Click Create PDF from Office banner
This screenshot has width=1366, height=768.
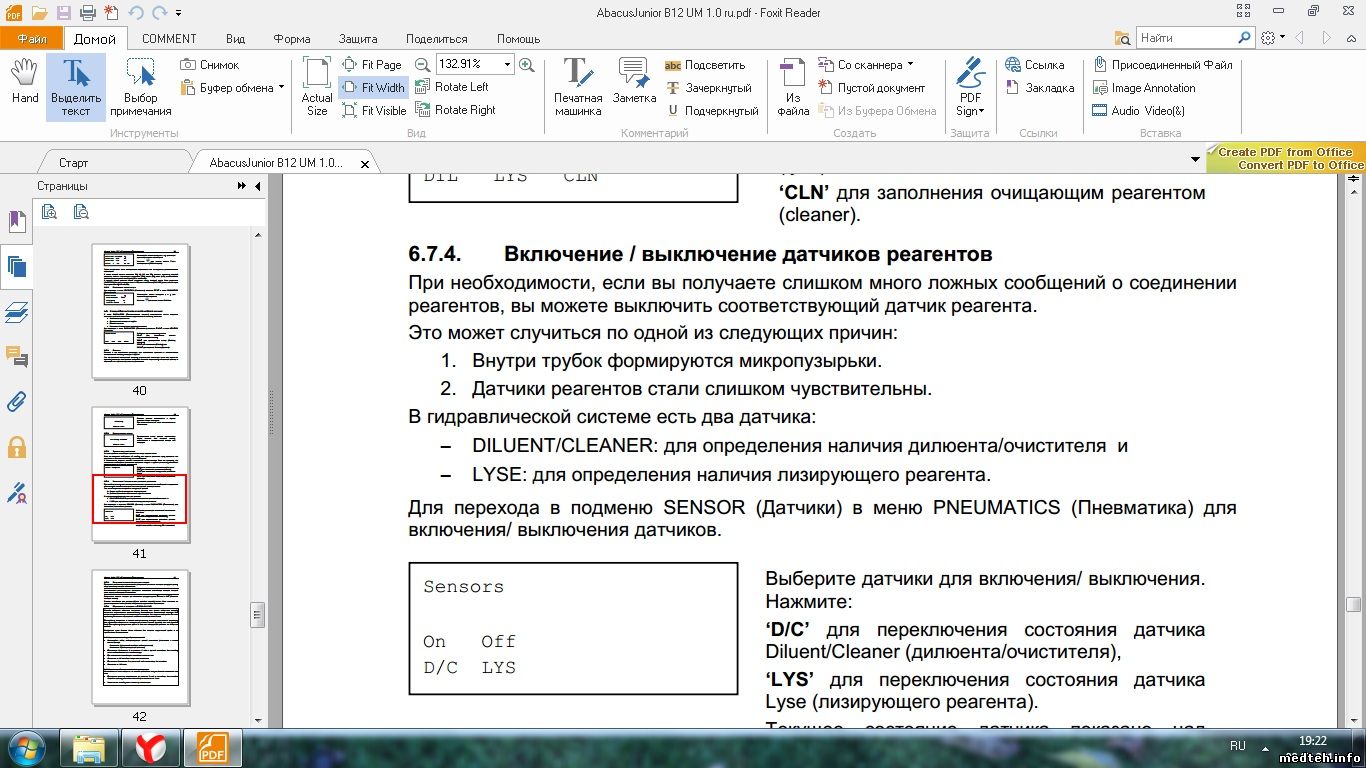(x=1285, y=152)
